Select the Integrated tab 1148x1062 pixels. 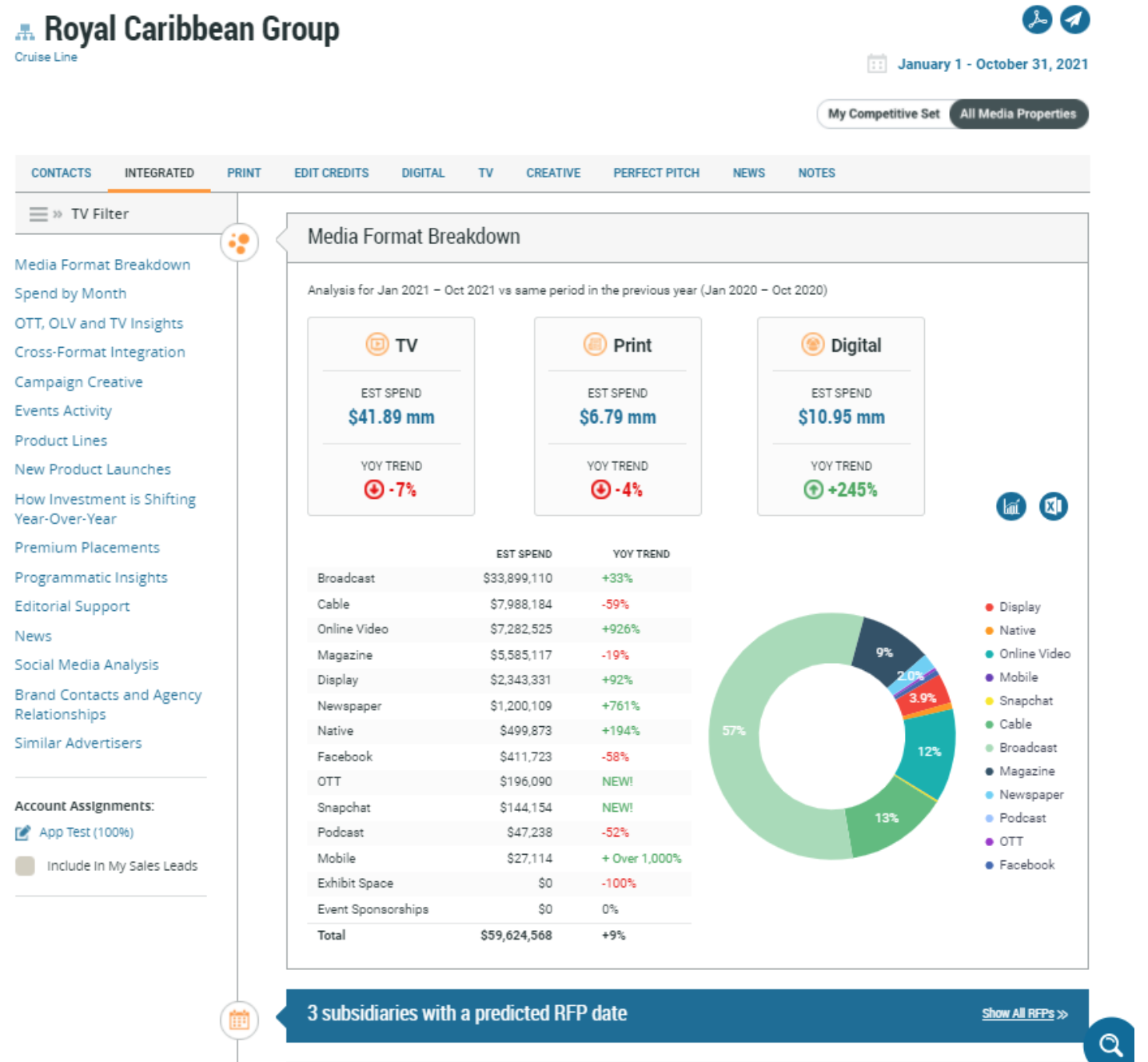pyautogui.click(x=159, y=173)
